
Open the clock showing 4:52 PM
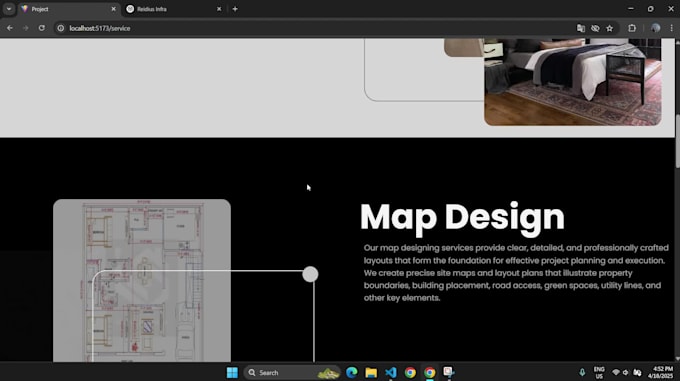click(x=660, y=372)
